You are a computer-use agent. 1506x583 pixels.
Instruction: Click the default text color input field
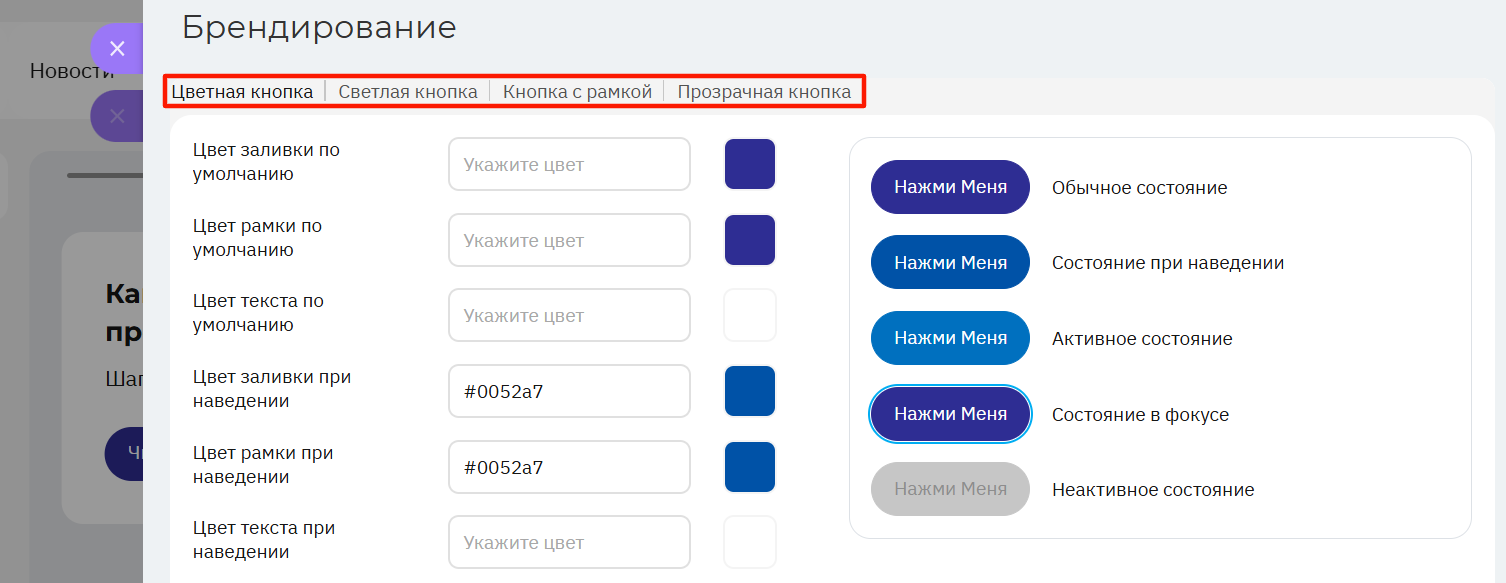569,315
